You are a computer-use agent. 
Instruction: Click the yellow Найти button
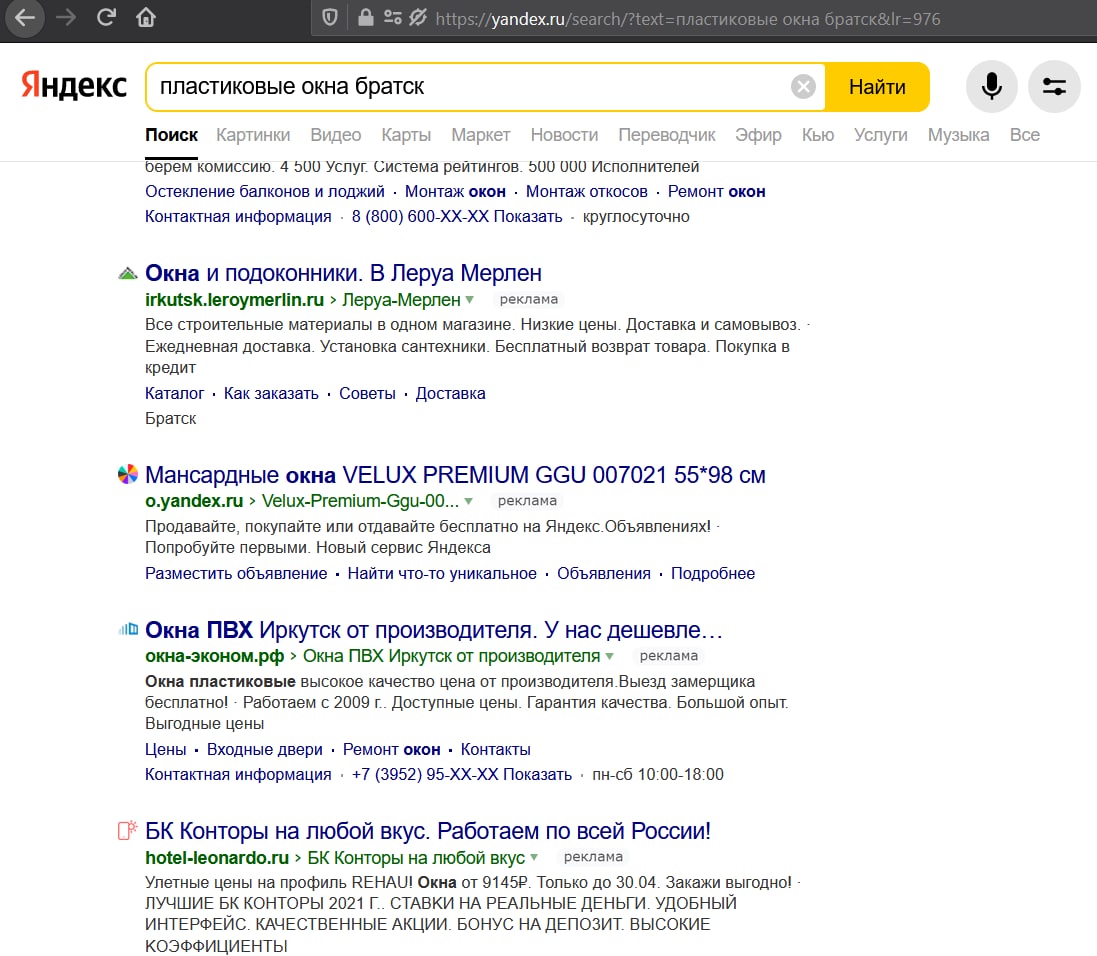coord(877,87)
